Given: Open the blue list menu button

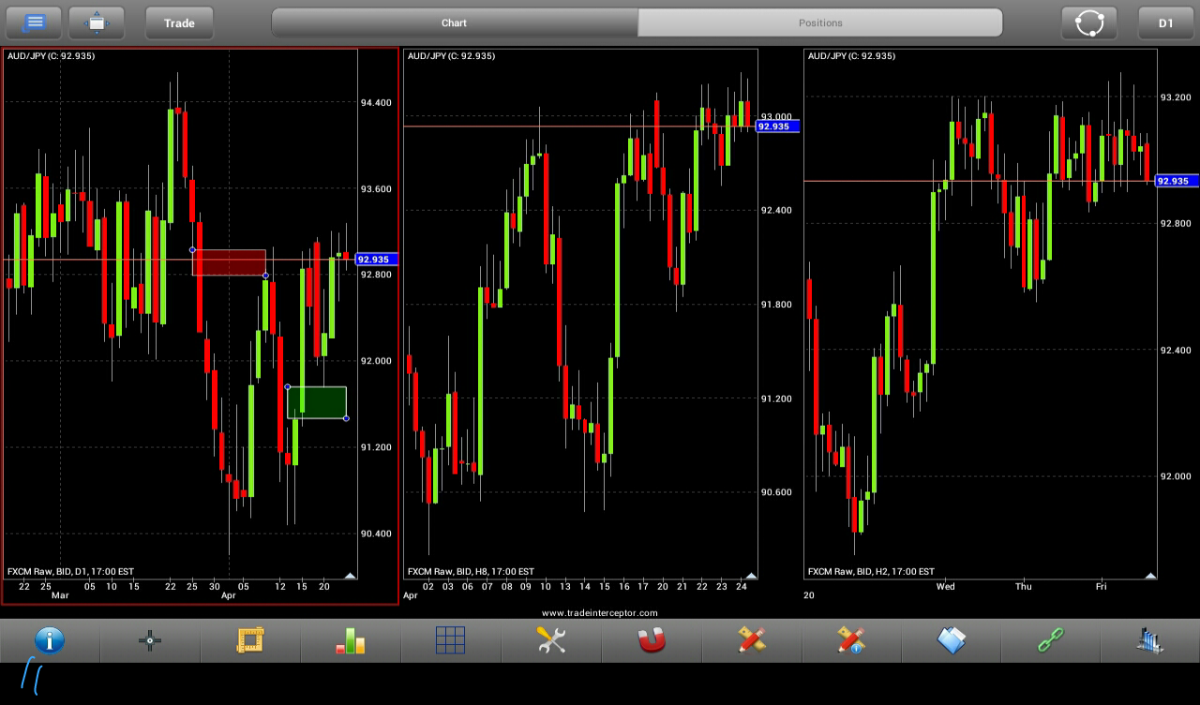Looking at the screenshot, I should point(33,22).
